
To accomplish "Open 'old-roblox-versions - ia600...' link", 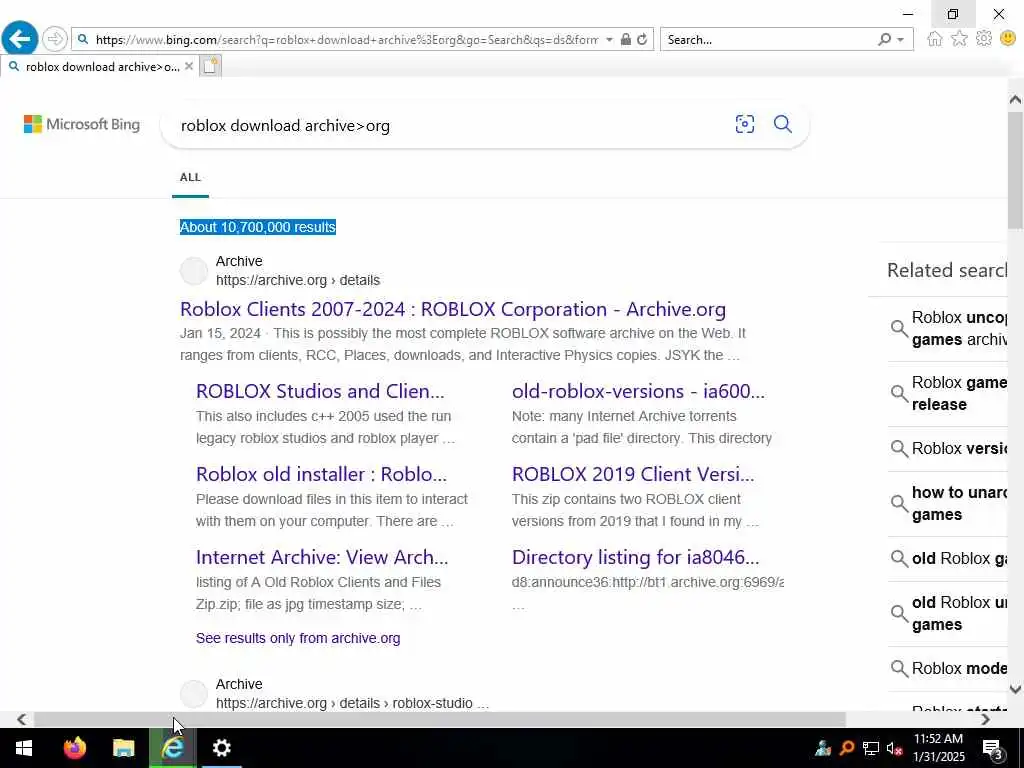I will pyautogui.click(x=638, y=391).
